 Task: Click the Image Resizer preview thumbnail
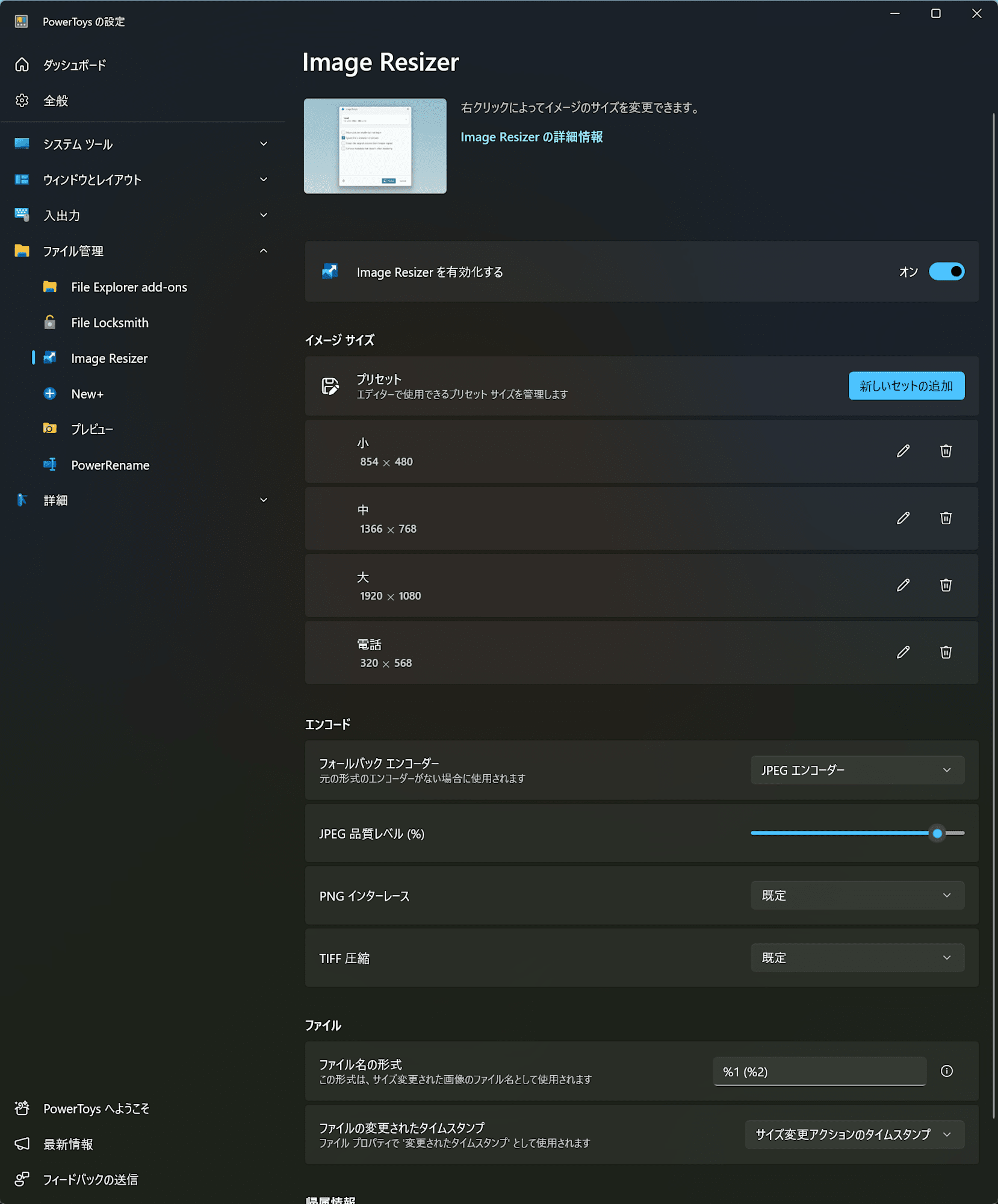[x=375, y=146]
